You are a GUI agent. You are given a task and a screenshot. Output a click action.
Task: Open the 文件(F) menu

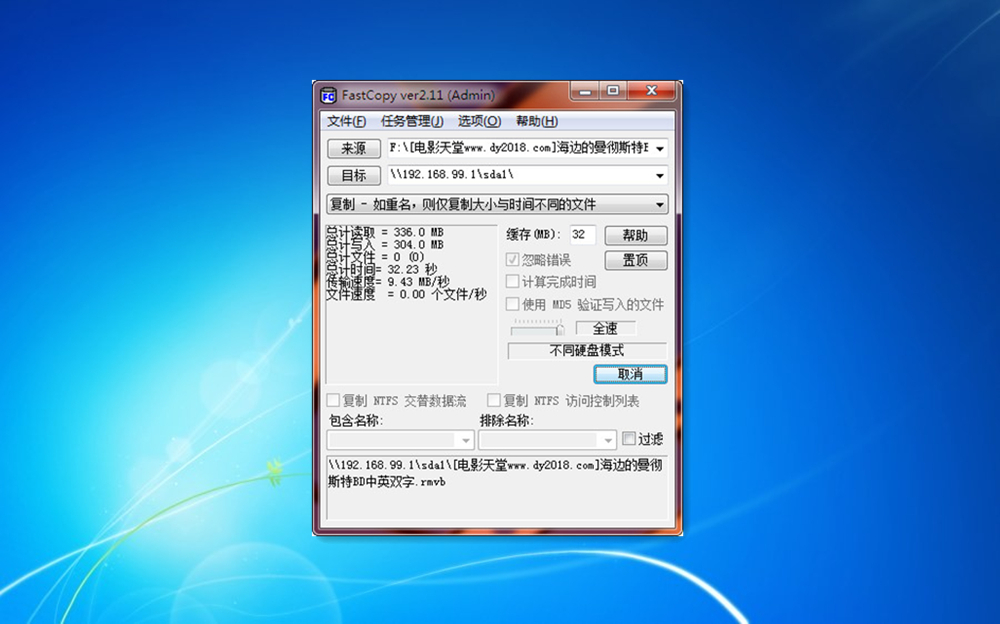(346, 121)
